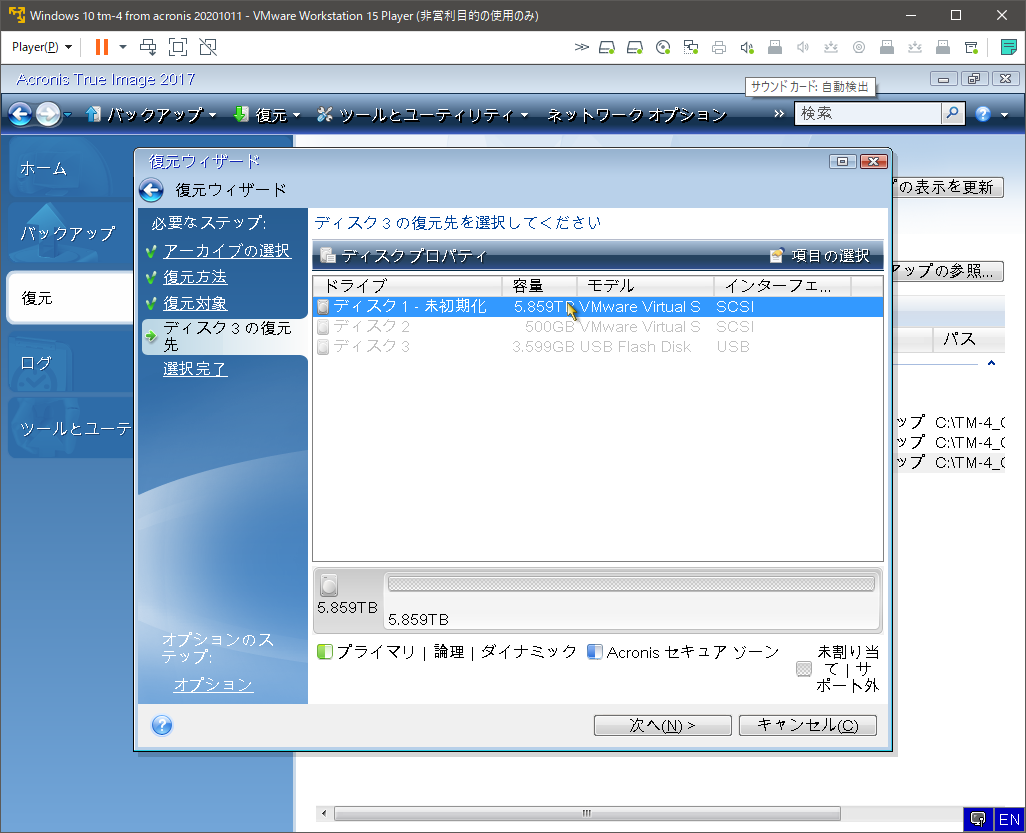The height and width of the screenshot is (833, 1026).
Task: Sort by ドライブ column header
Action: click(408, 286)
